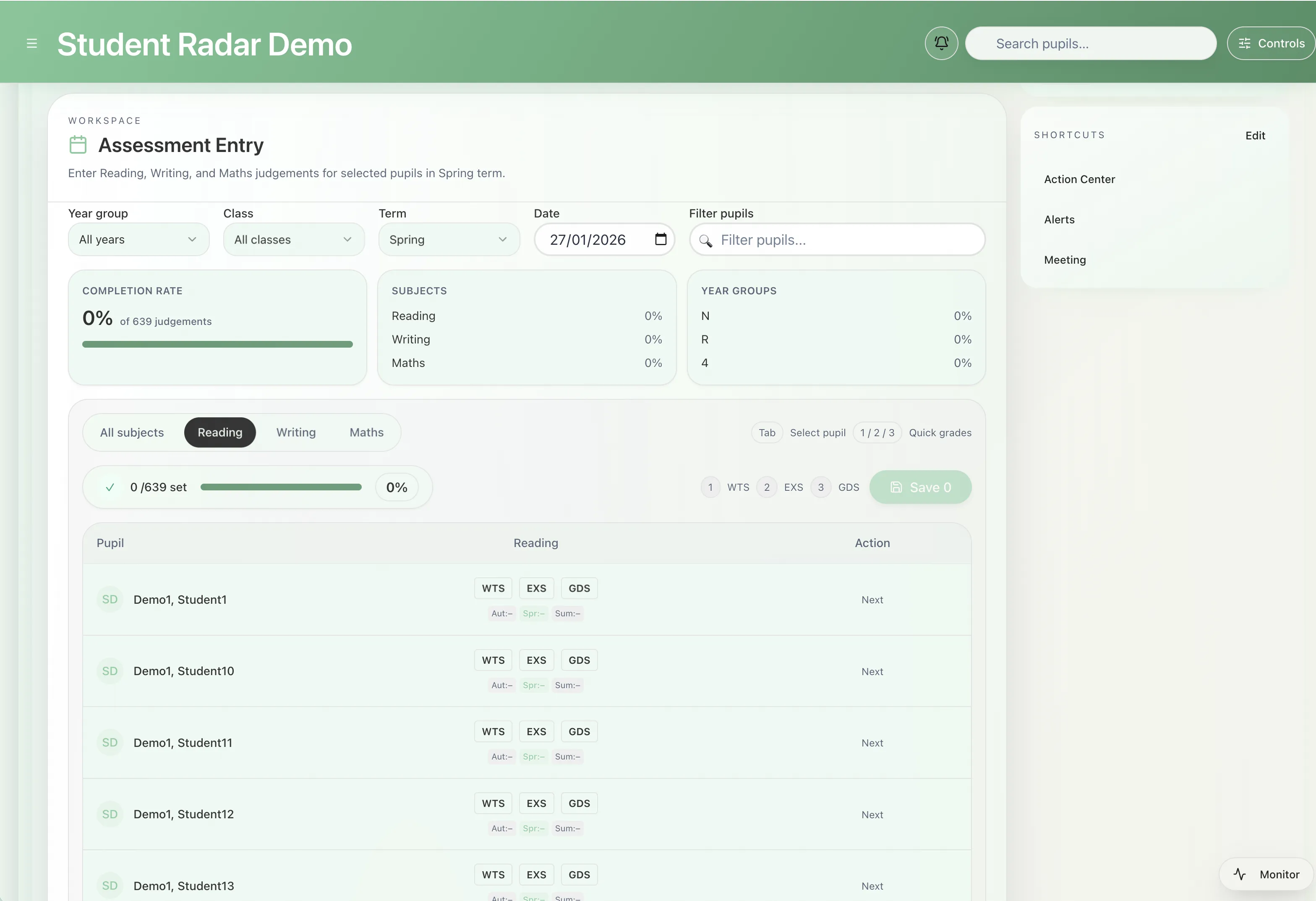This screenshot has height=901, width=1316.
Task: Switch to the Writing subject tab
Action: click(296, 432)
